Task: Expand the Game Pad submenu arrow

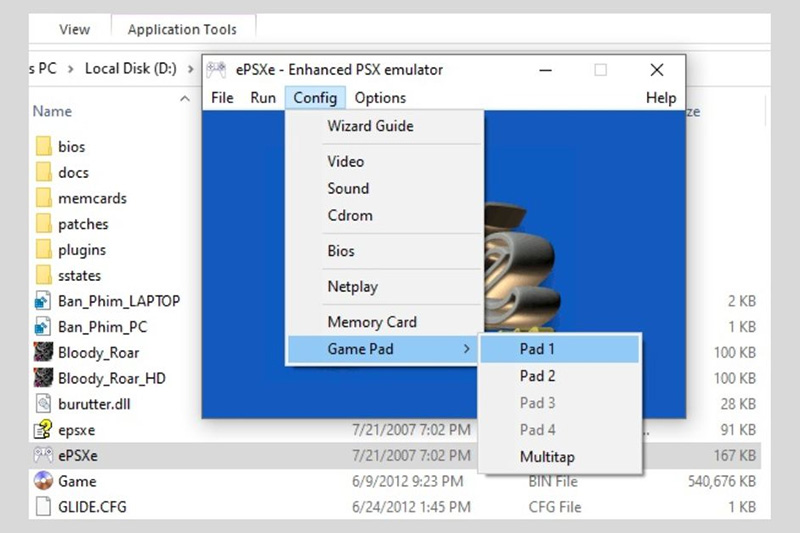Action: tap(466, 349)
